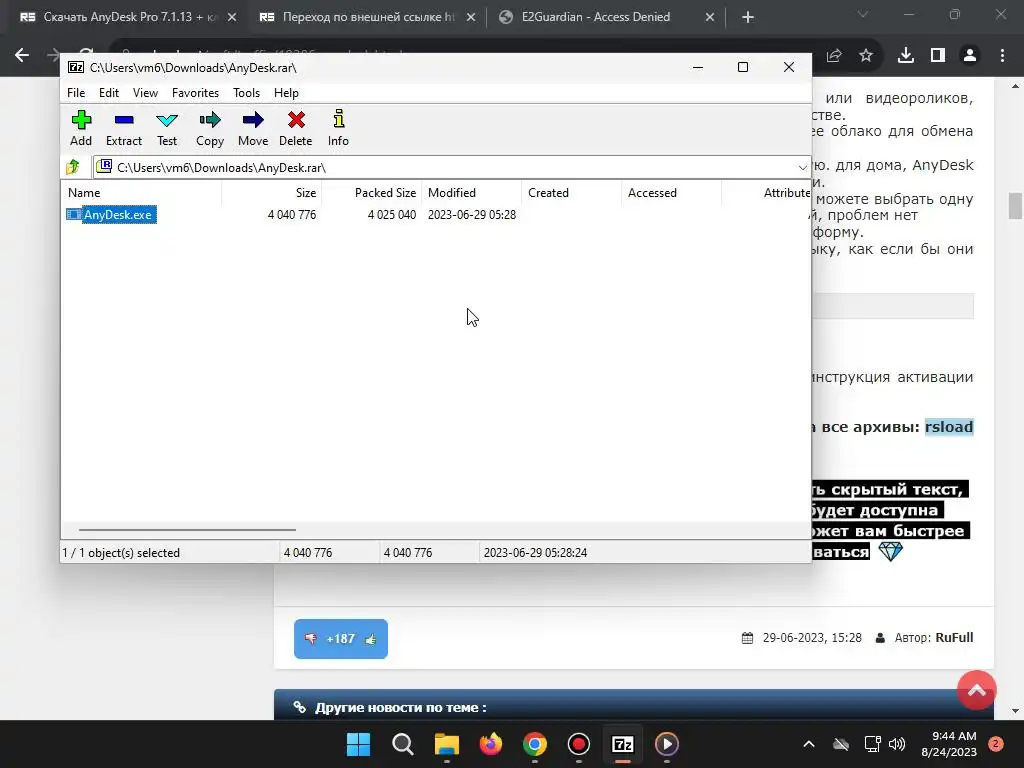This screenshot has width=1024, height=768.
Task: Open the volume tray icon
Action: coord(897,744)
